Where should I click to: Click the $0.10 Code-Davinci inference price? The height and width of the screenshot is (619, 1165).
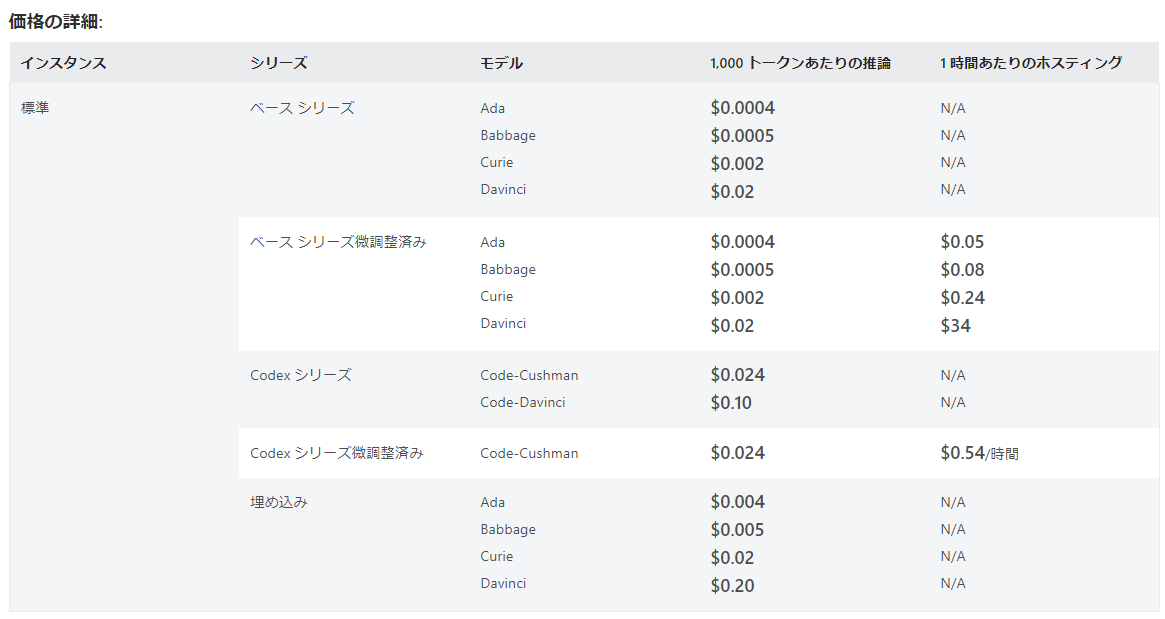tap(731, 403)
